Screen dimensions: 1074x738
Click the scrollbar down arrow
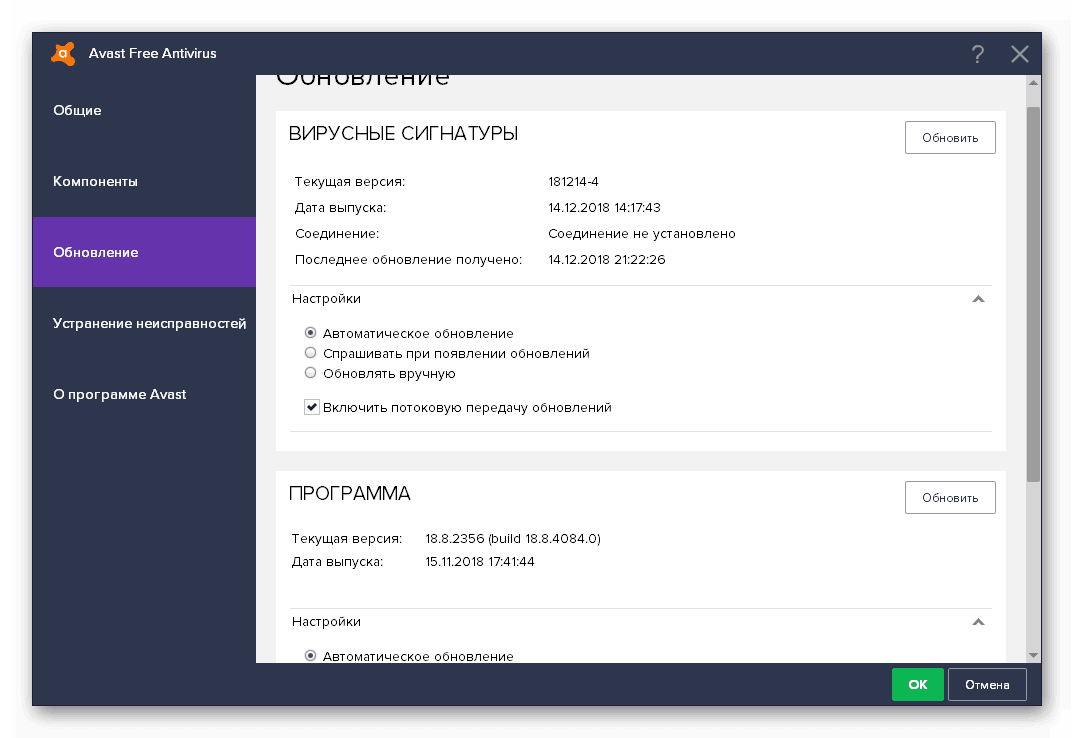click(1033, 653)
